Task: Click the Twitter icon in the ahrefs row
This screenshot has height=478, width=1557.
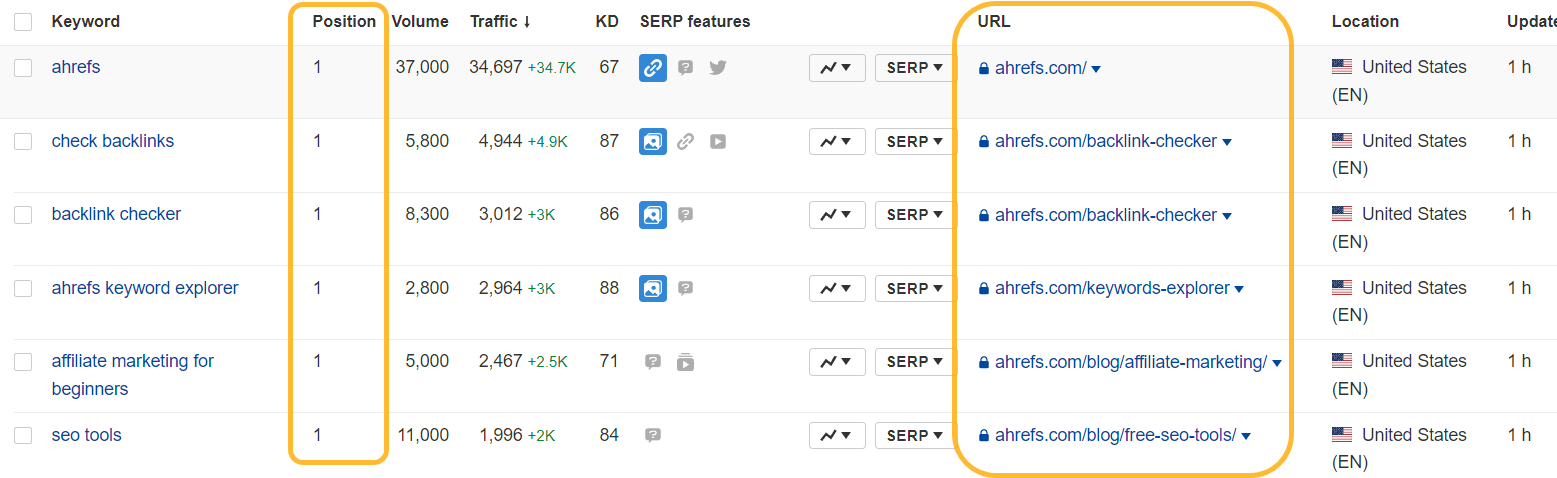Action: coord(717,68)
